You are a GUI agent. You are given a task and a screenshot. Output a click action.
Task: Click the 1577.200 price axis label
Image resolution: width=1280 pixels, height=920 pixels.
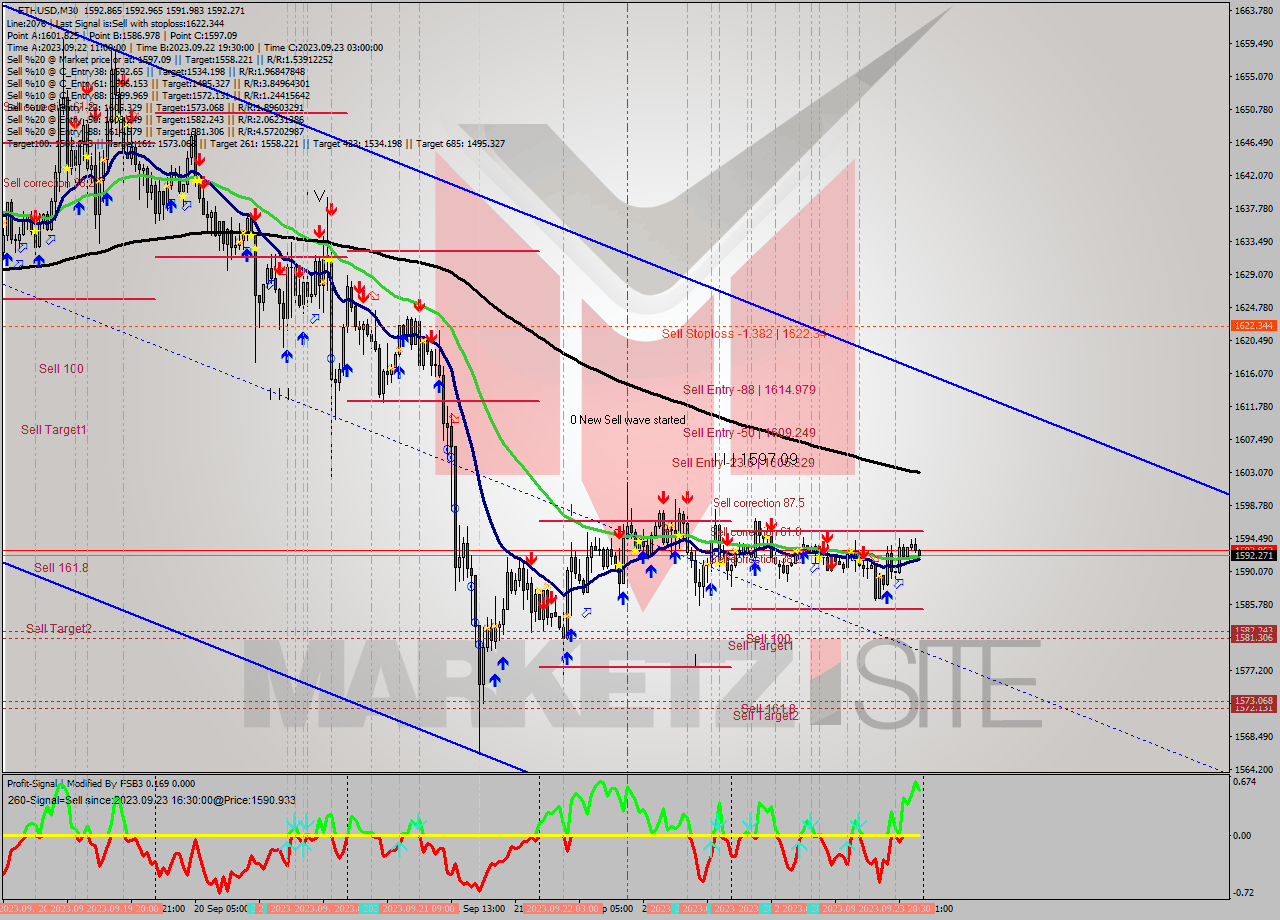[1253, 671]
